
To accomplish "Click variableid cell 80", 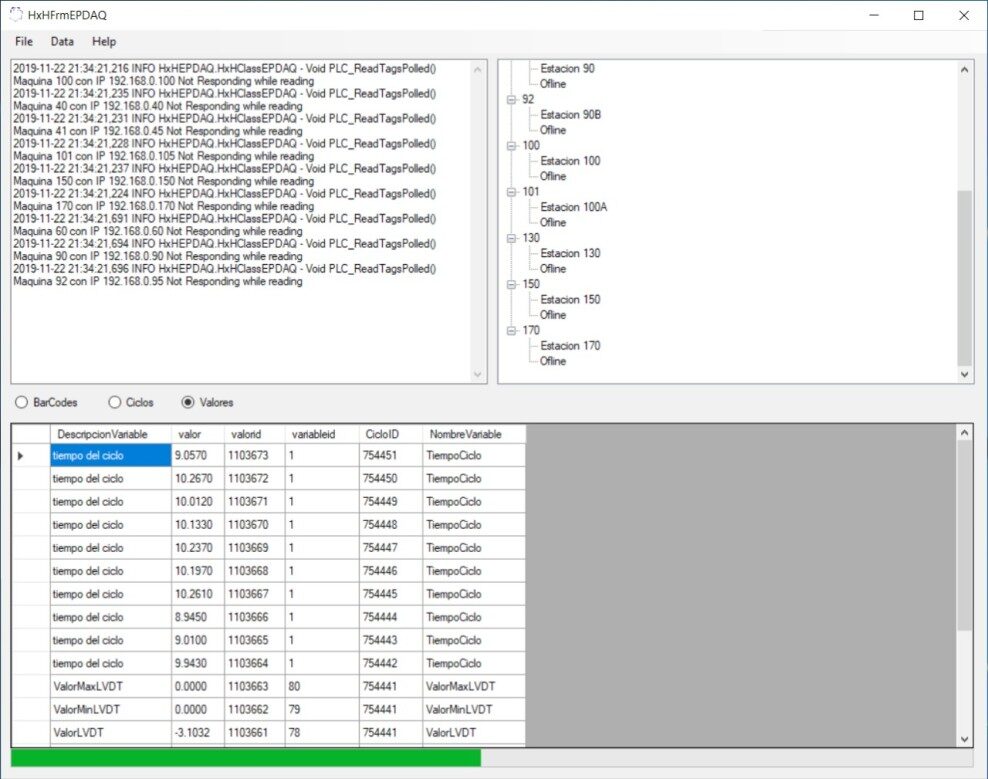I will coord(322,686).
